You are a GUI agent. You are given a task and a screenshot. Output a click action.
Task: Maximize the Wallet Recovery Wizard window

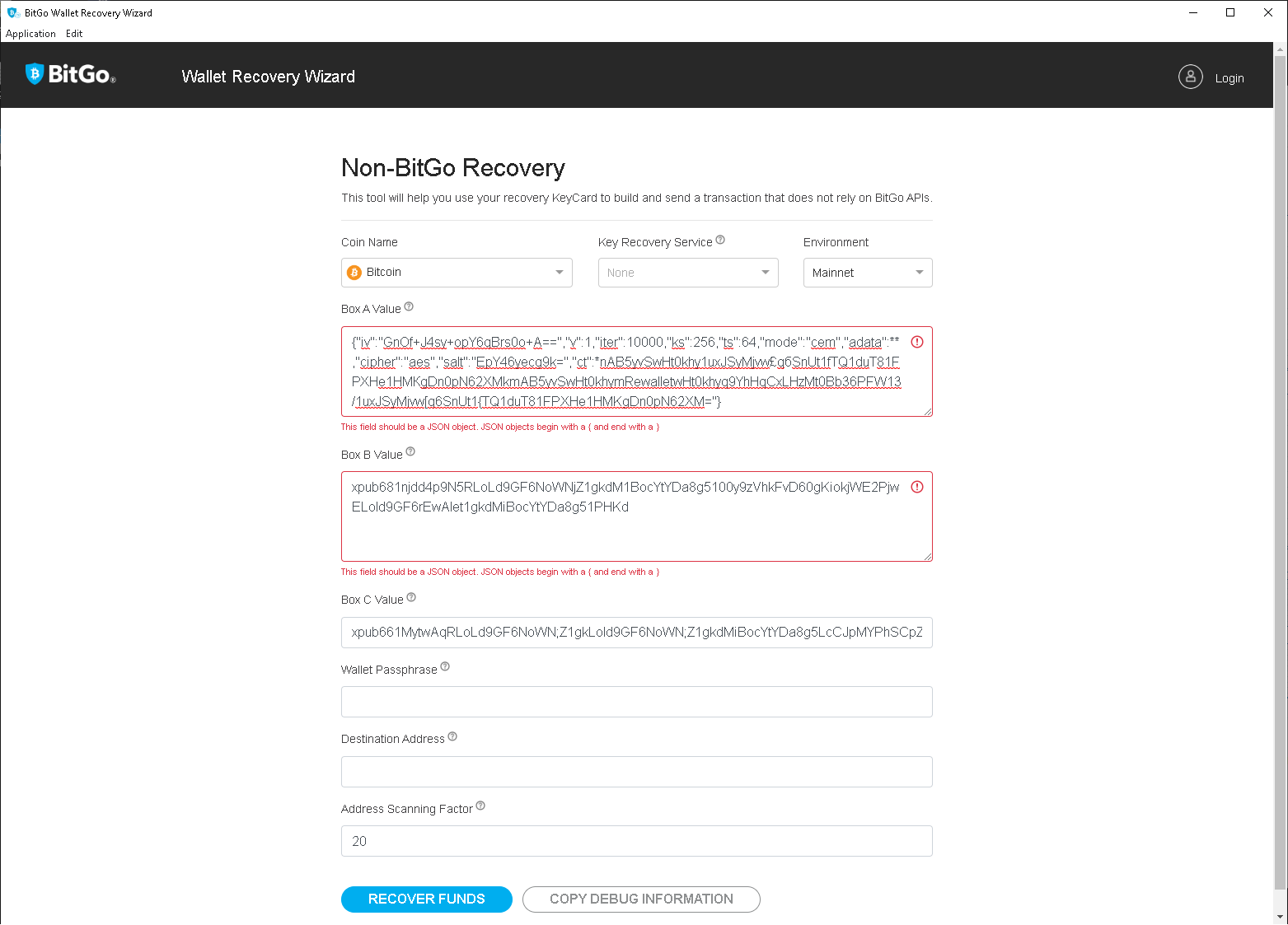[x=1230, y=12]
